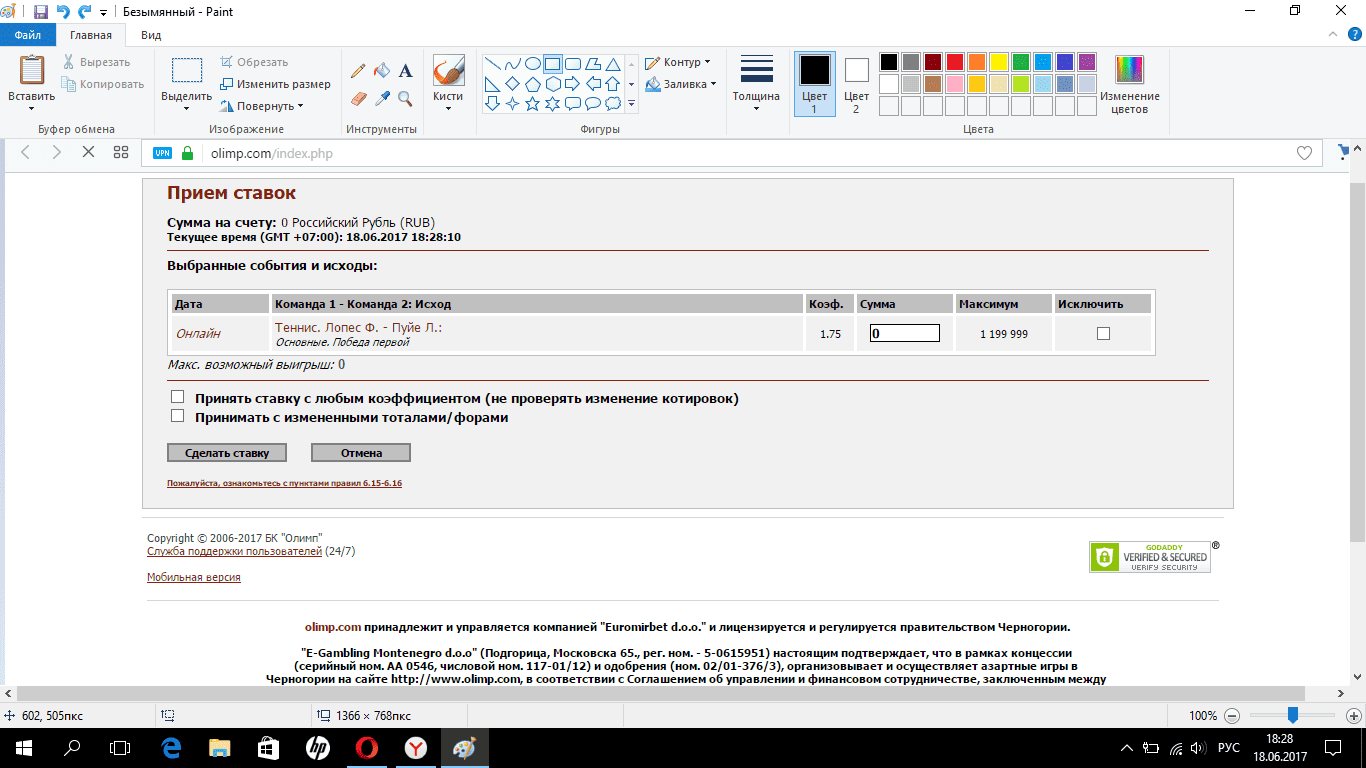
Task: Enable accept bet with any coefficient checkbox
Action: 178,397
